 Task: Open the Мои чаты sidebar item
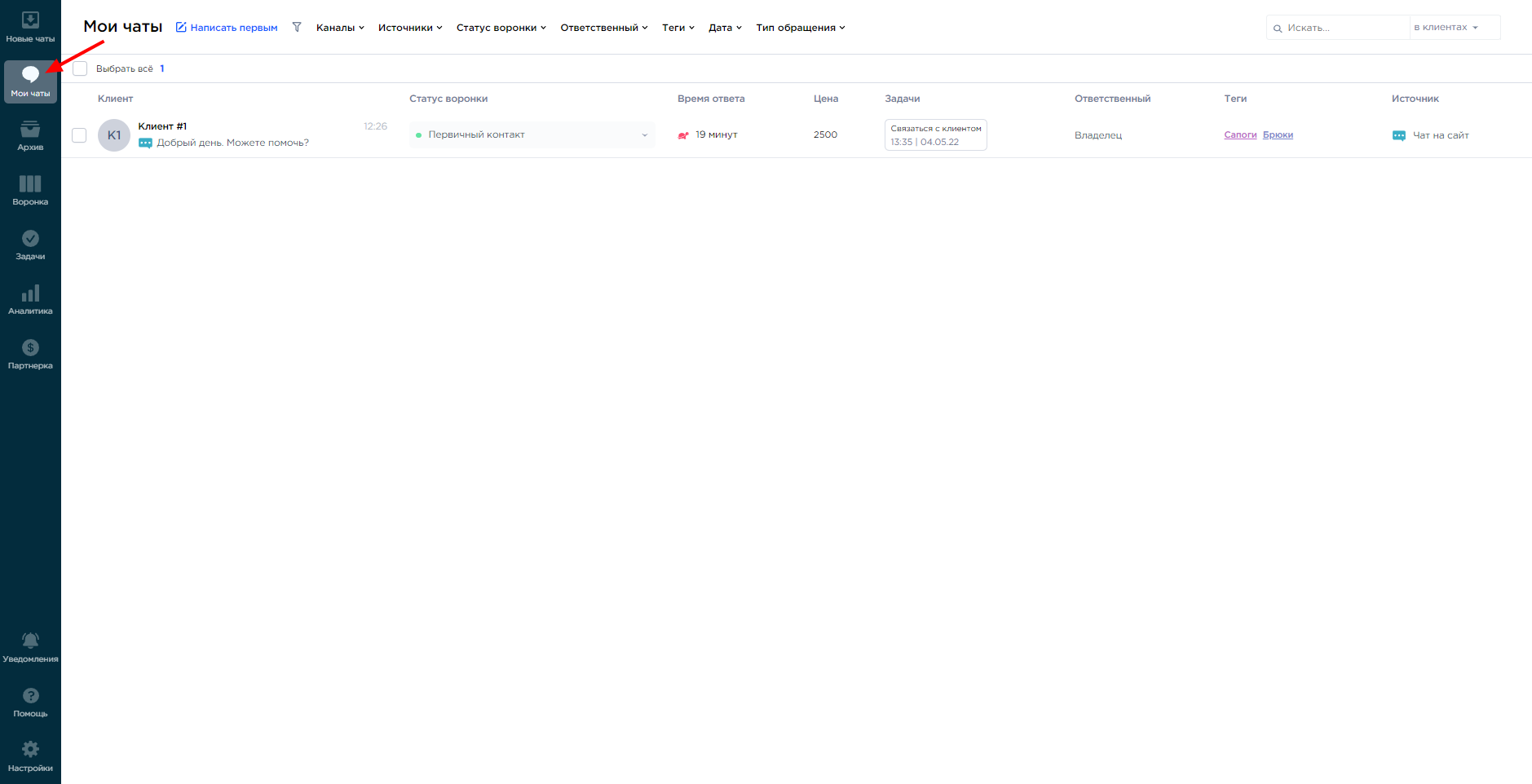tap(30, 81)
